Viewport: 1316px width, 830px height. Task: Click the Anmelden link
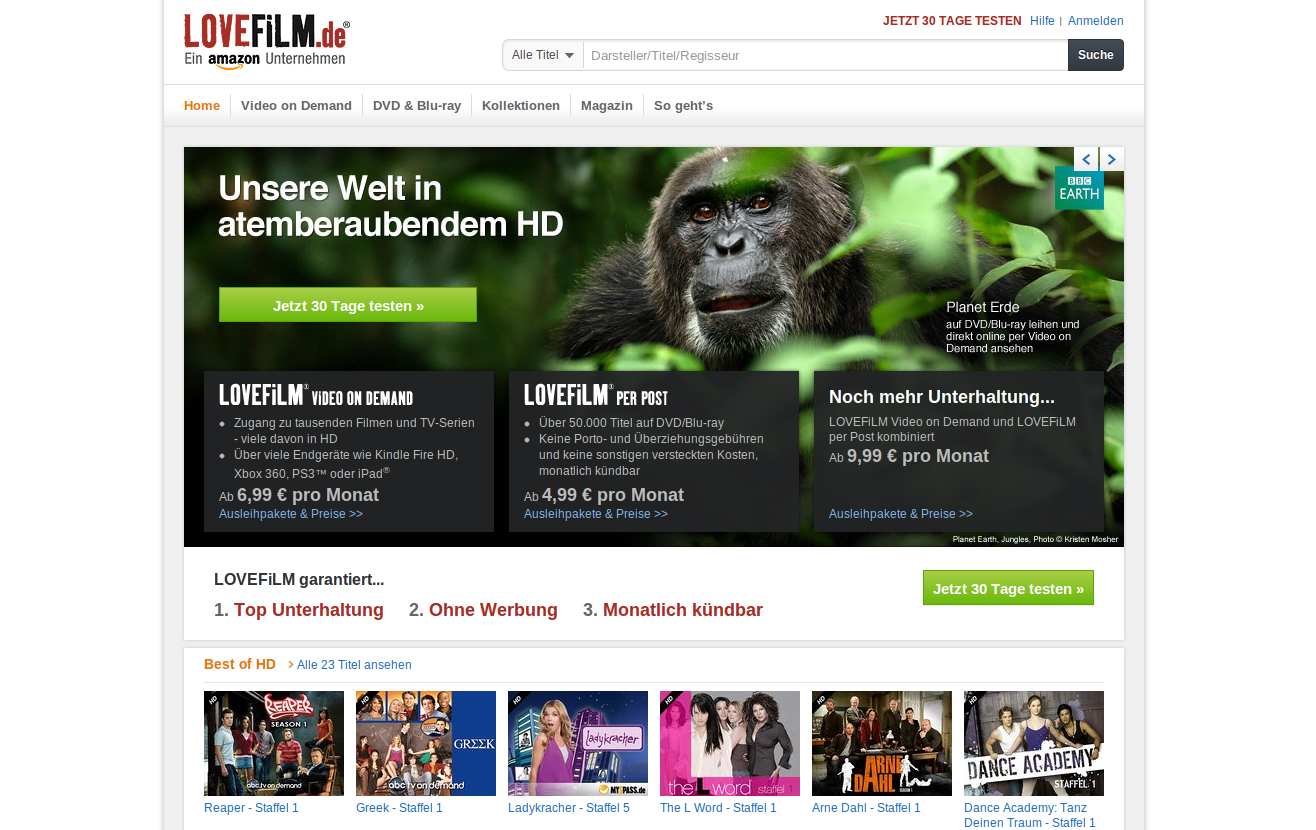point(1096,21)
